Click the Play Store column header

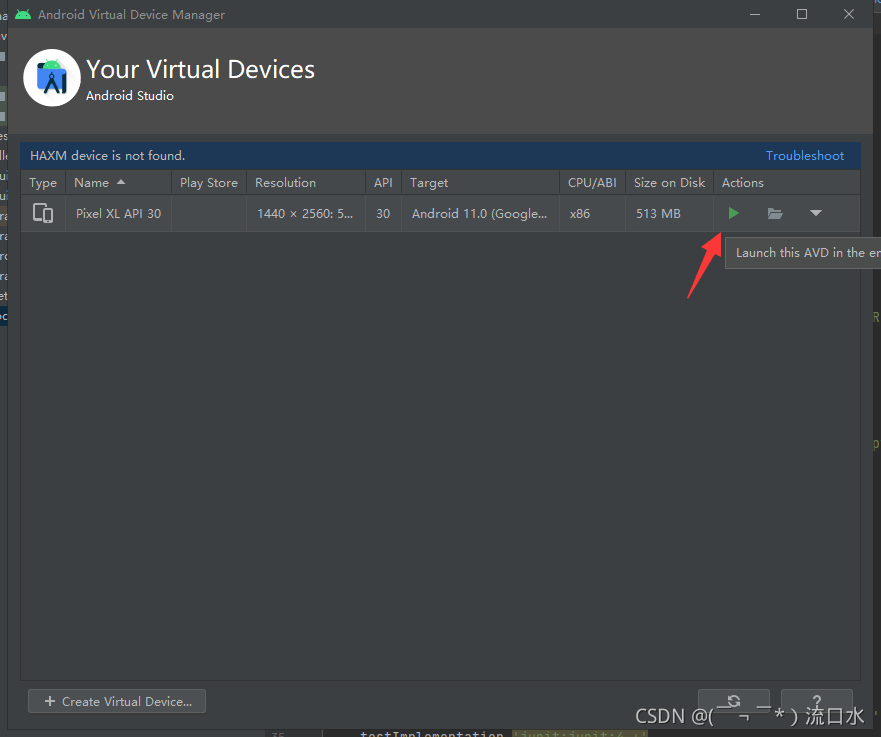(209, 183)
